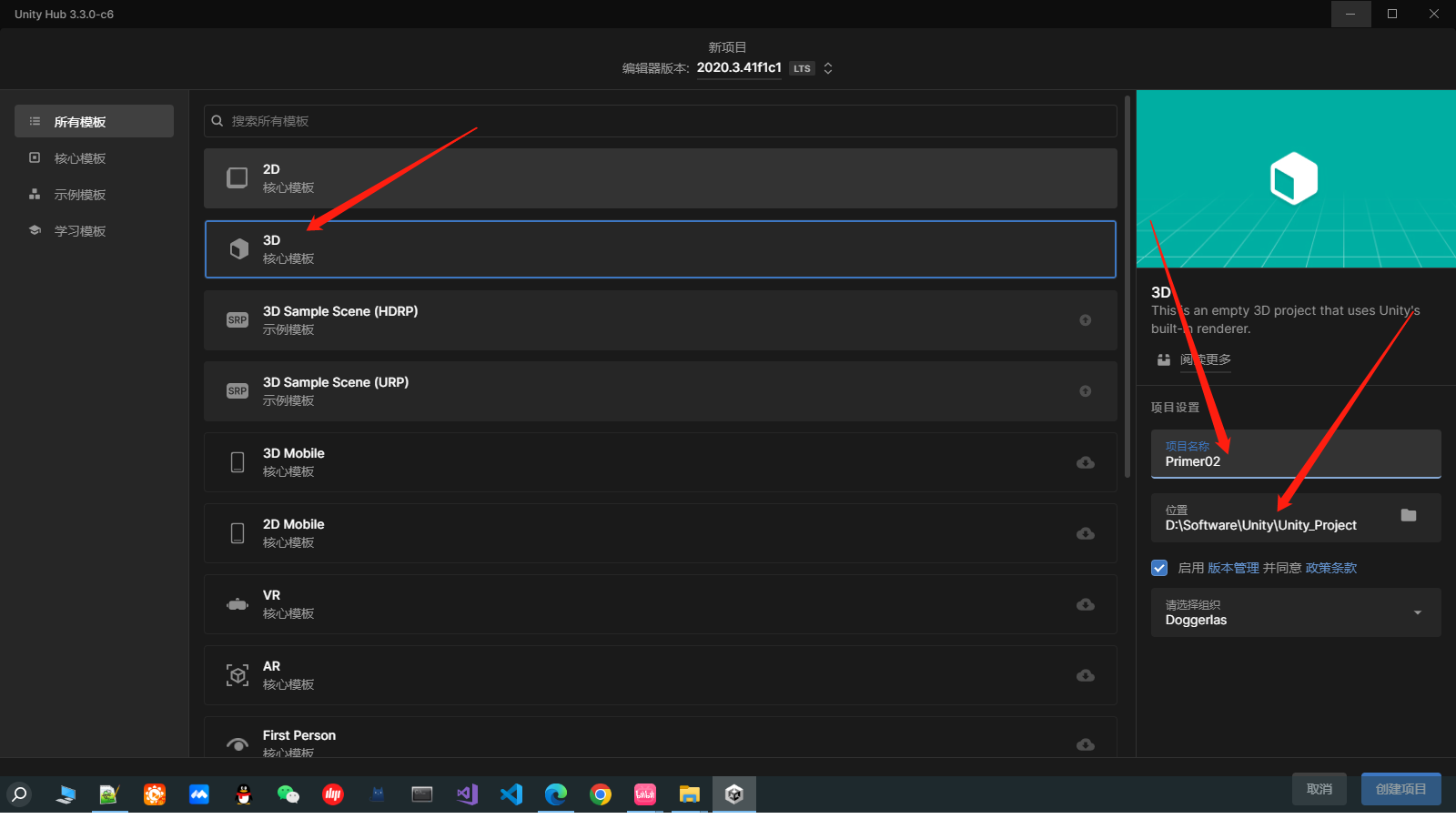Open Read more (阅读更多) link
Image resolution: width=1456 pixels, height=819 pixels.
pyautogui.click(x=1206, y=359)
